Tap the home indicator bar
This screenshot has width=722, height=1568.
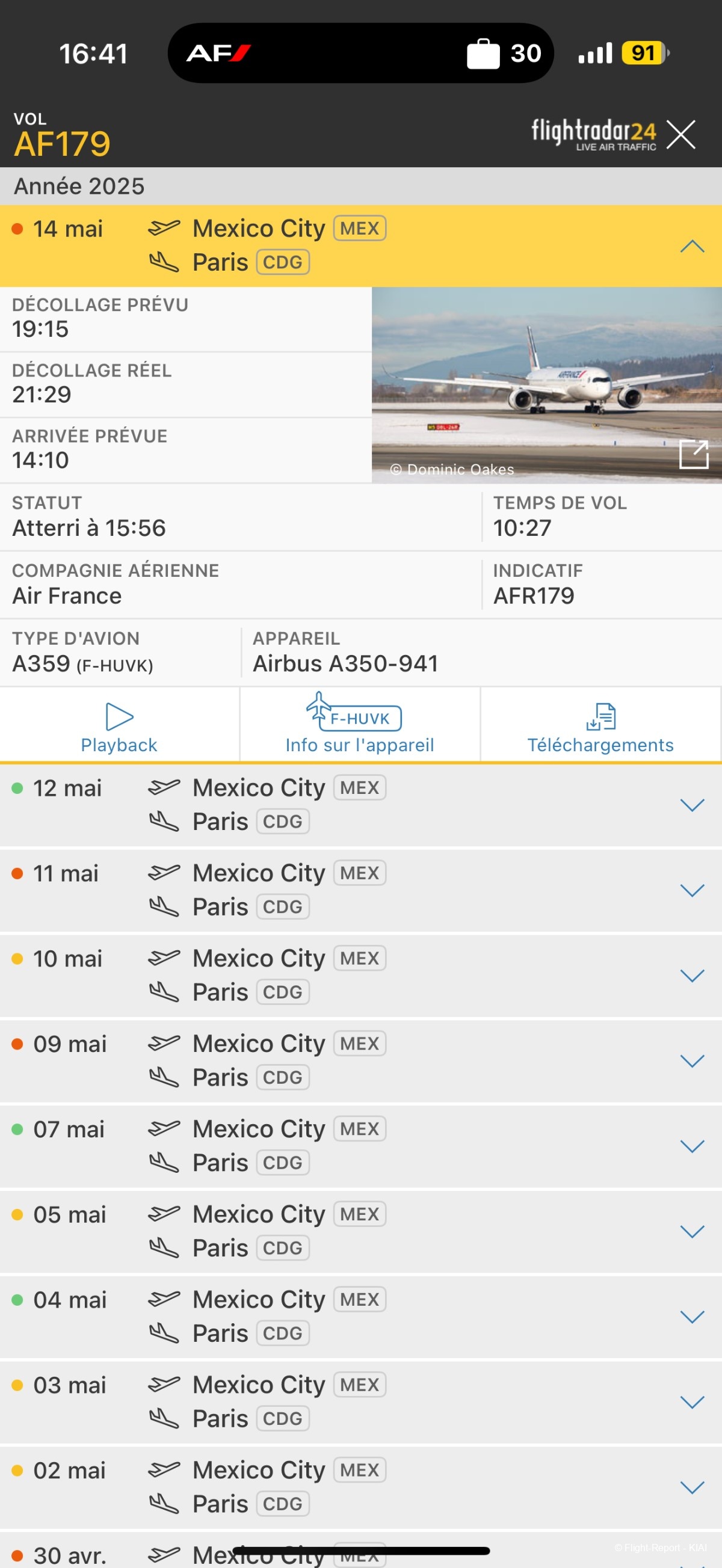pos(361,1551)
